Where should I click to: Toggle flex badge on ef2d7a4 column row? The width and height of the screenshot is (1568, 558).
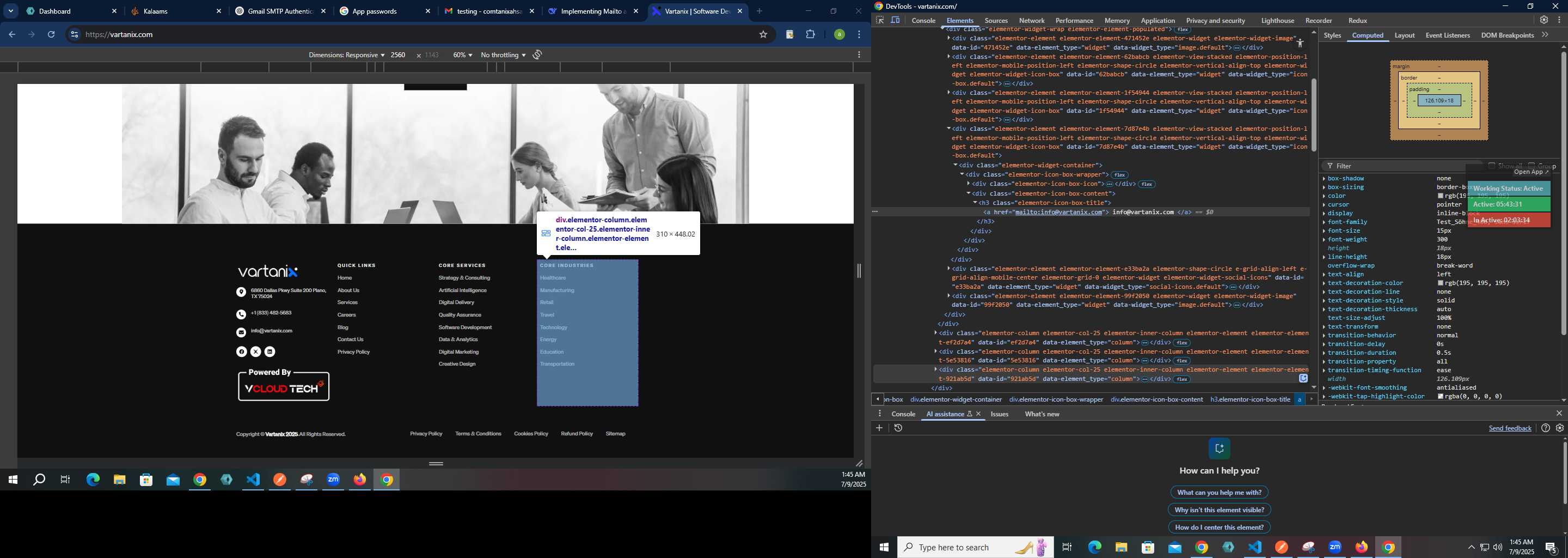click(1182, 343)
